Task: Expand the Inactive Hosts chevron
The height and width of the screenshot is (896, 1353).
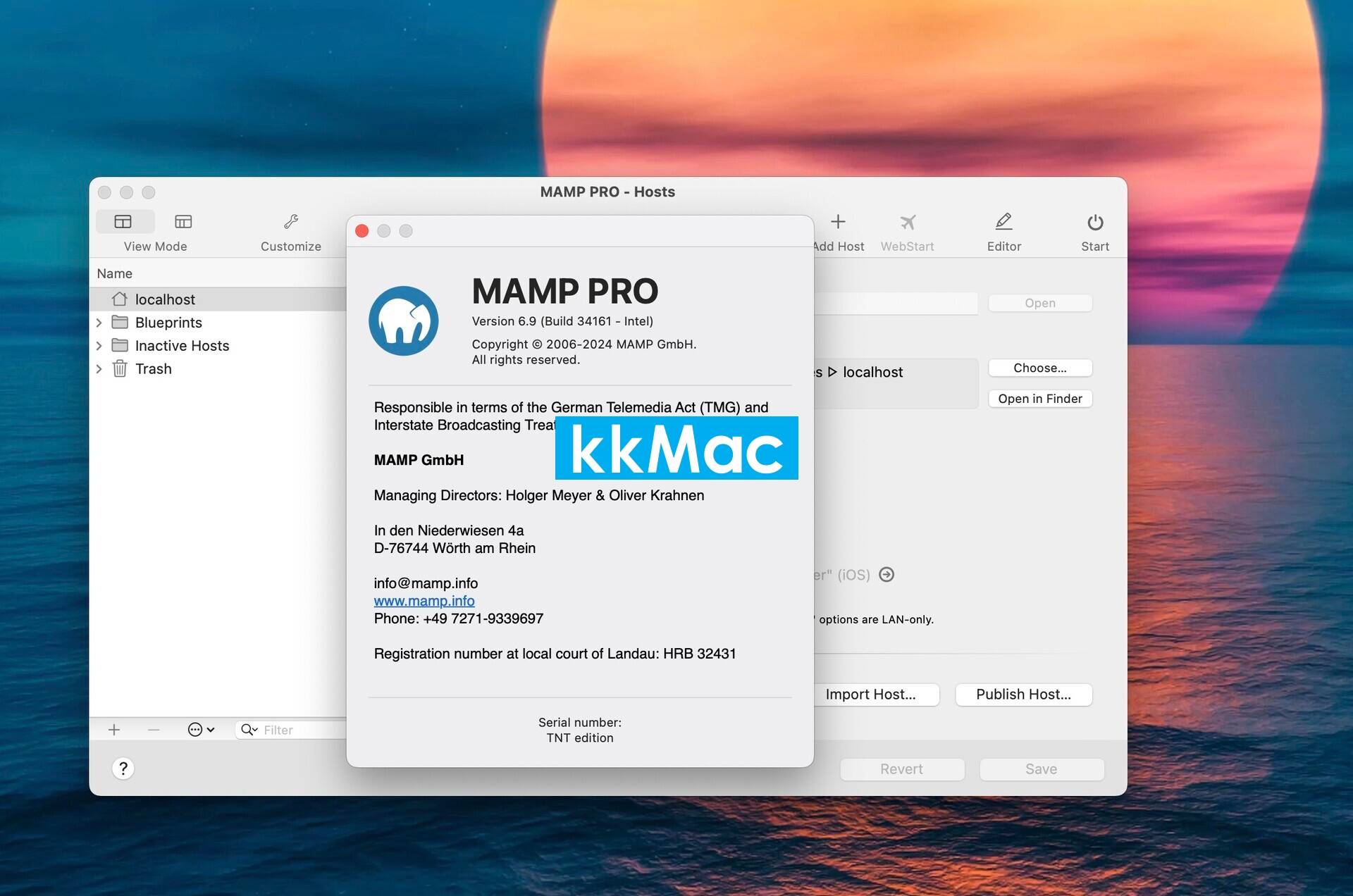Action: tap(99, 346)
